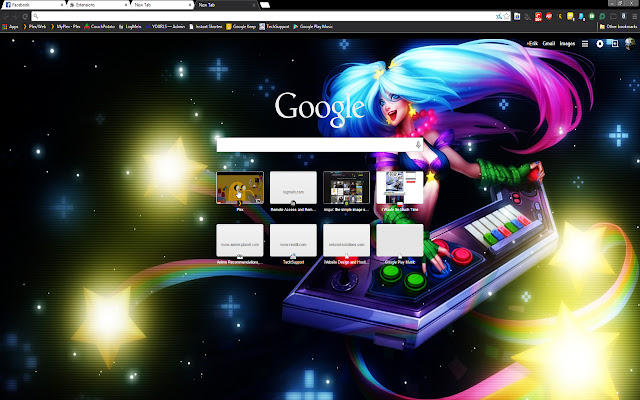Open the logmein.com Remote Access thumbnail
The image size is (640, 400).
point(293,188)
